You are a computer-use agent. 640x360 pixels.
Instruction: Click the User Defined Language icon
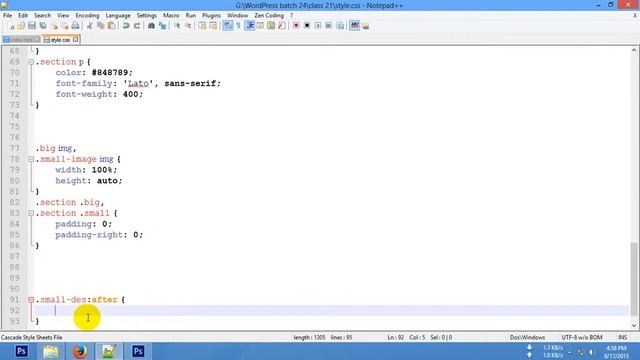tap(260, 26)
